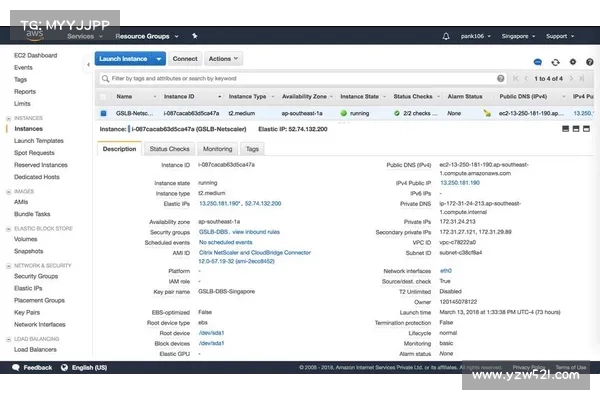
Task: Switch to the Description tab
Action: click(x=119, y=149)
